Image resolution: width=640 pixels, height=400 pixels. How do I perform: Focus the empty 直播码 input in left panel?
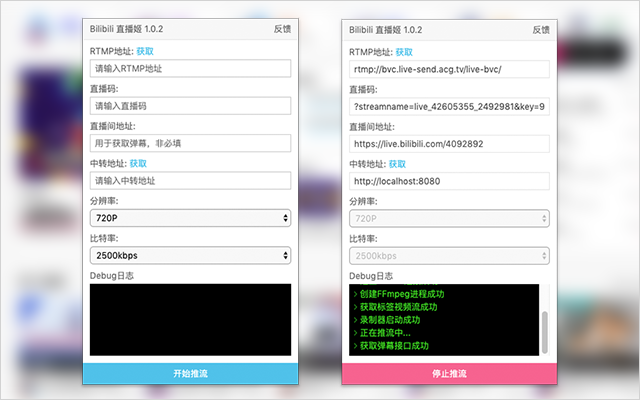[190, 106]
